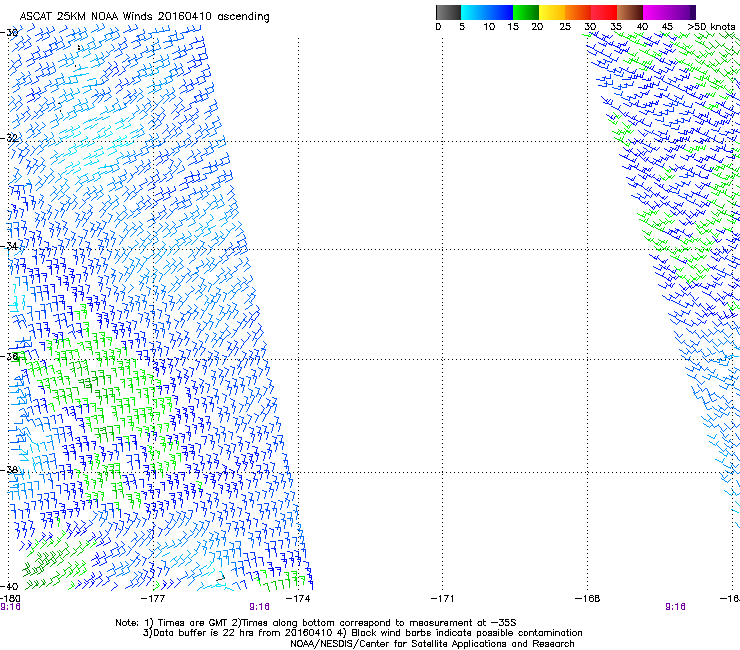Click the note 'Times are GMT' line
This screenshot has height=650, width=740.
point(316,623)
